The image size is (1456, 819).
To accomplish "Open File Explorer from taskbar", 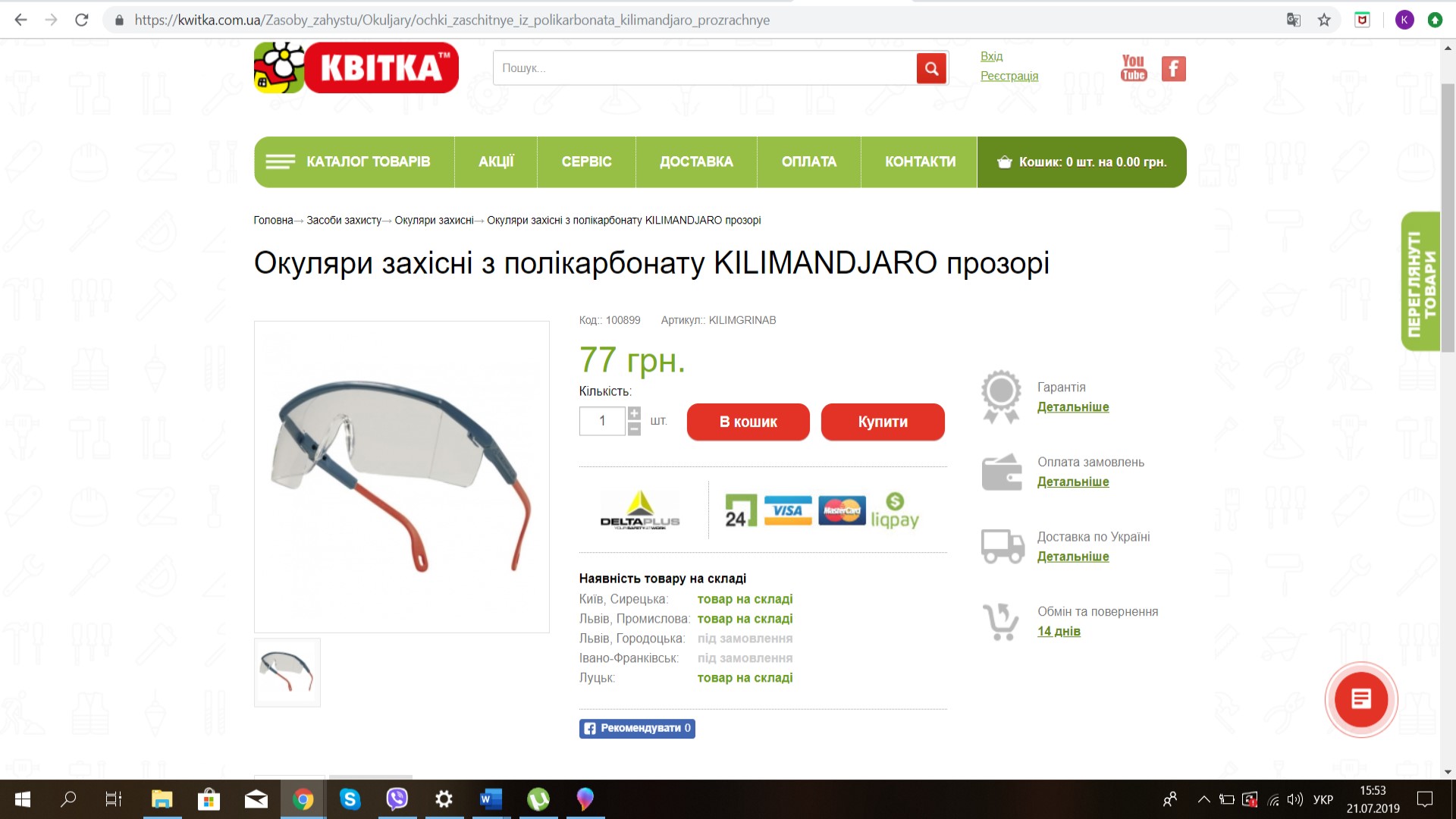I will coord(162,799).
